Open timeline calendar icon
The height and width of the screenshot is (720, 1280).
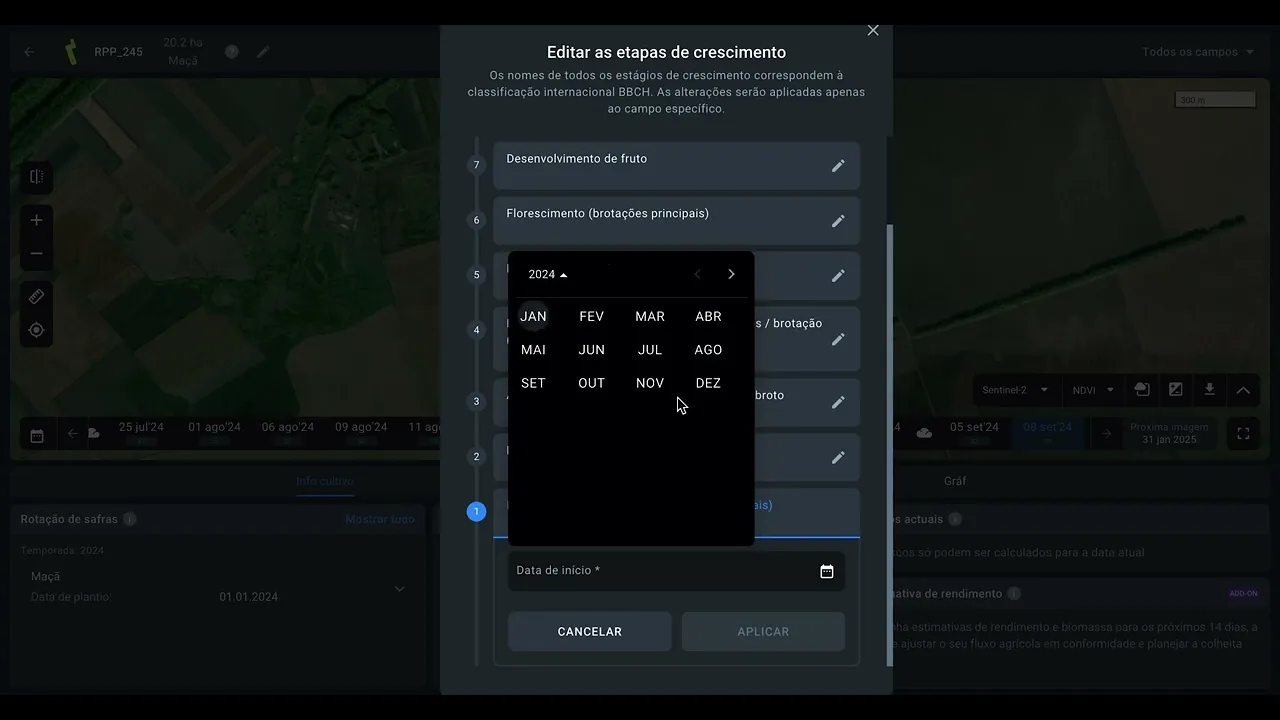(37, 435)
